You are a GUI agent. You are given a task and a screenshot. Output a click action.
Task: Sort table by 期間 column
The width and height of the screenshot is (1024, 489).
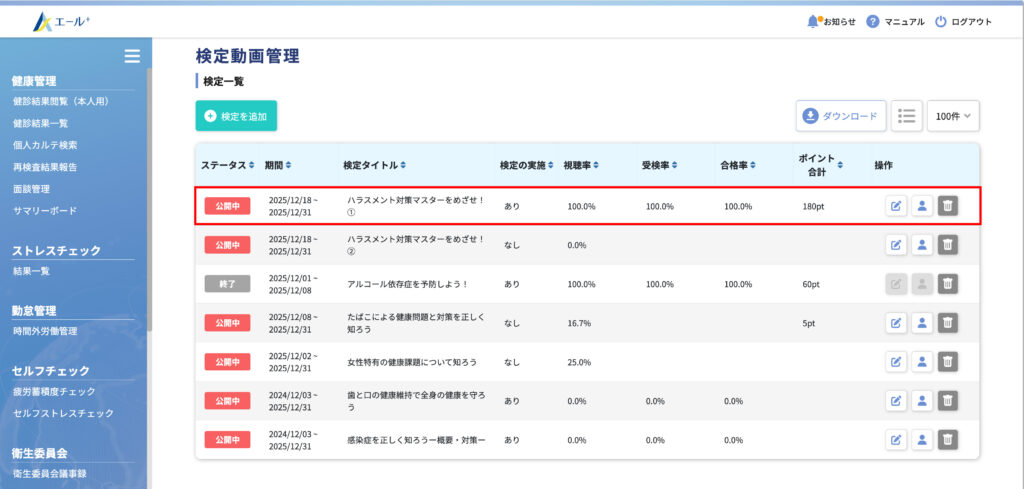(279, 164)
